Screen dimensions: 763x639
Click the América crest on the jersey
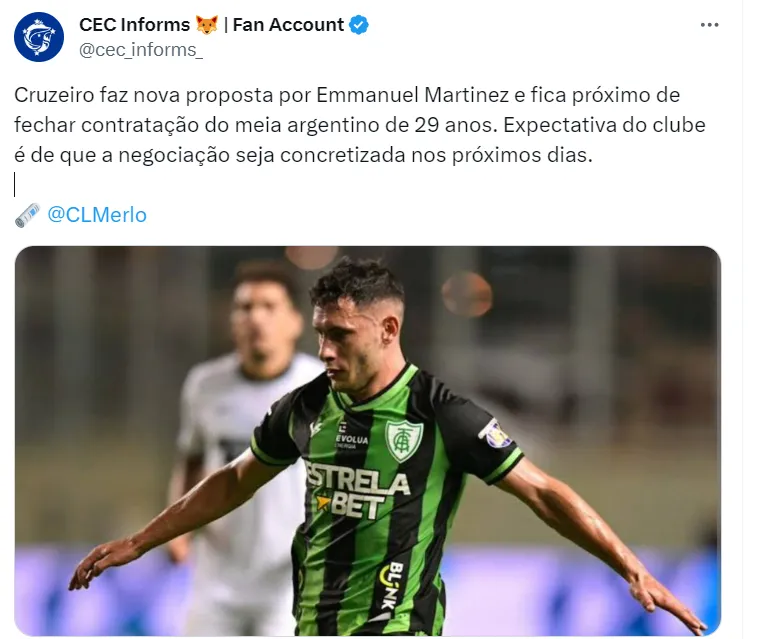point(403,440)
